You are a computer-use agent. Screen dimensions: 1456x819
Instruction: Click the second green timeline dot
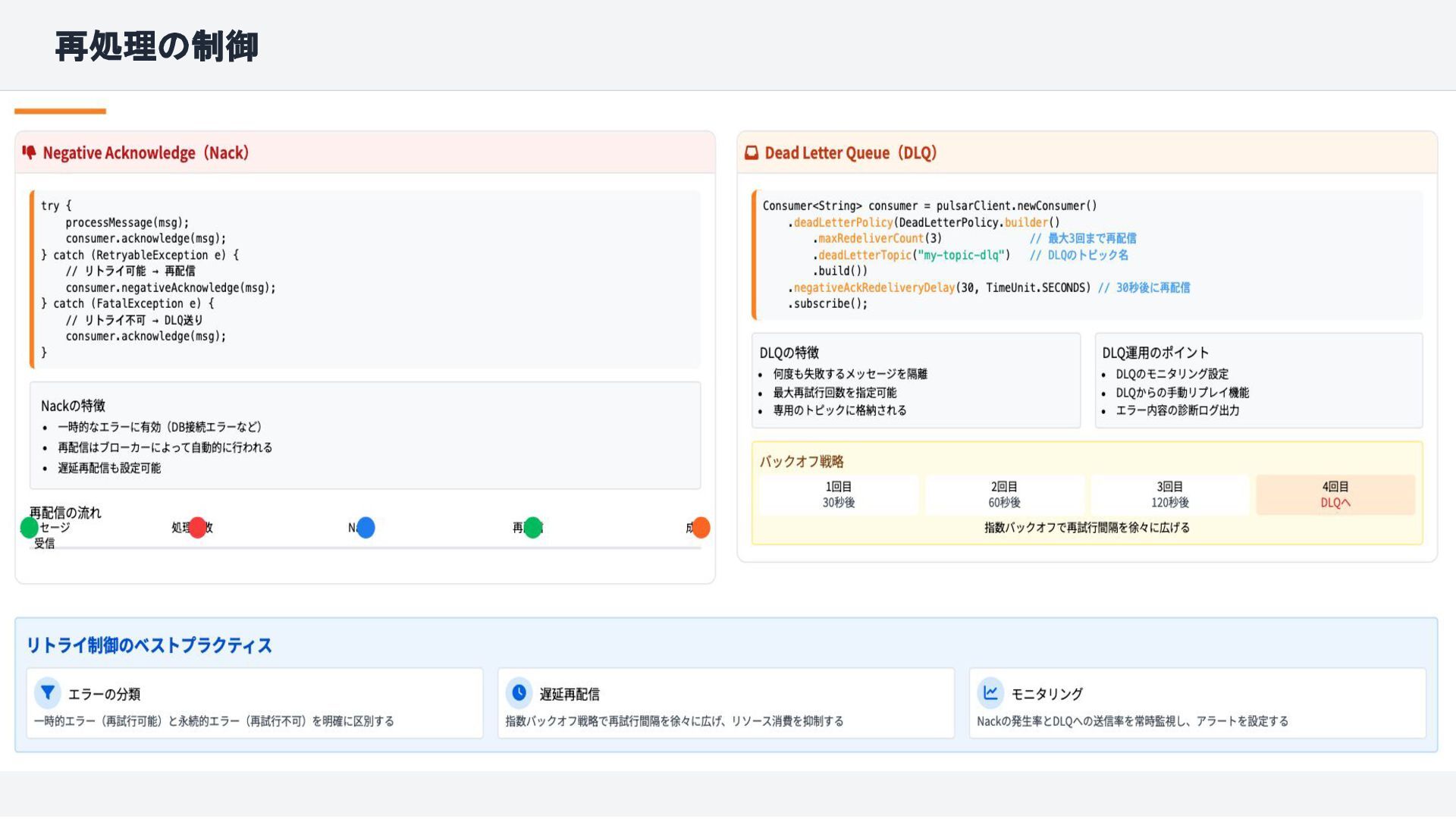(533, 528)
